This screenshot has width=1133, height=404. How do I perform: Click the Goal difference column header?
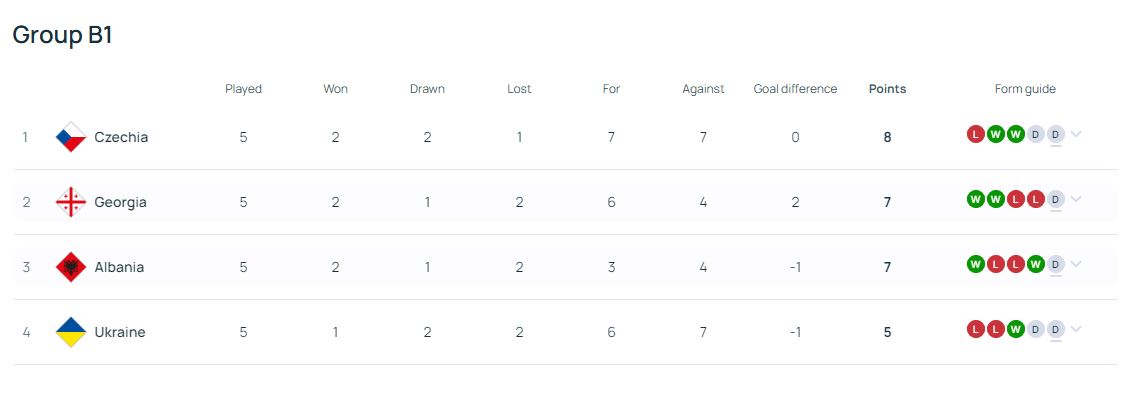(x=796, y=89)
